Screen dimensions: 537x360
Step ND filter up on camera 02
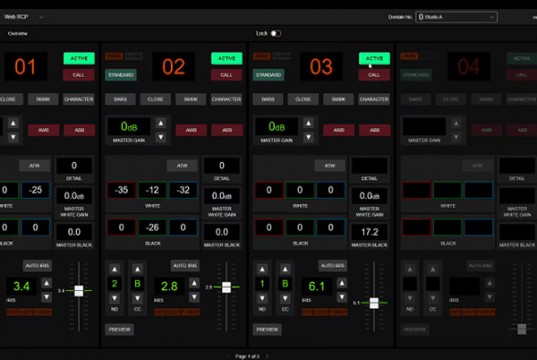pyautogui.click(x=114, y=269)
